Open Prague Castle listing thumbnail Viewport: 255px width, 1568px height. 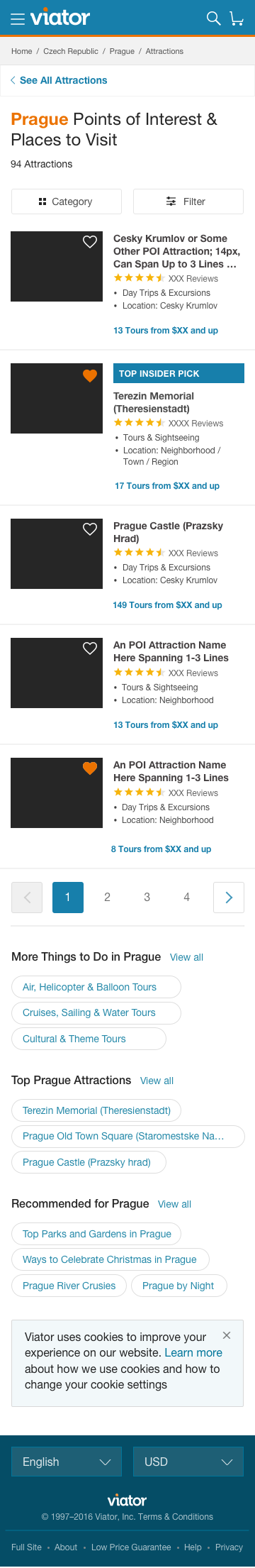[x=57, y=554]
